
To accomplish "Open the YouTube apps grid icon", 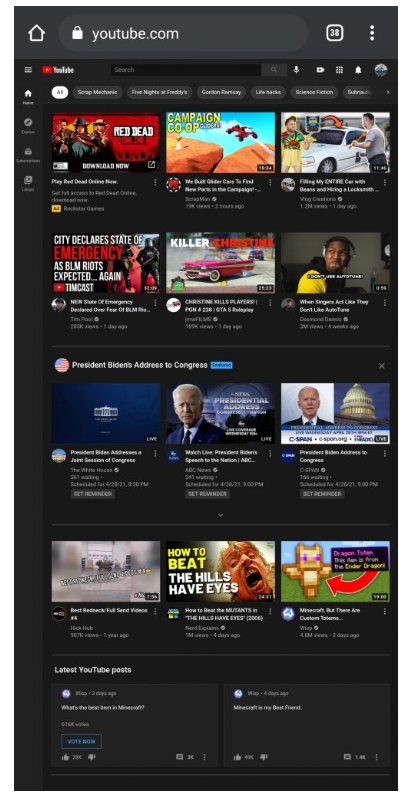I will (x=339, y=70).
